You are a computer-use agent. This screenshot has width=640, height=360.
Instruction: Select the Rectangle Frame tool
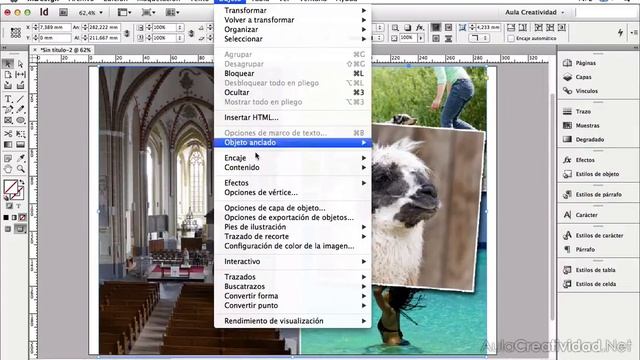tap(8, 120)
